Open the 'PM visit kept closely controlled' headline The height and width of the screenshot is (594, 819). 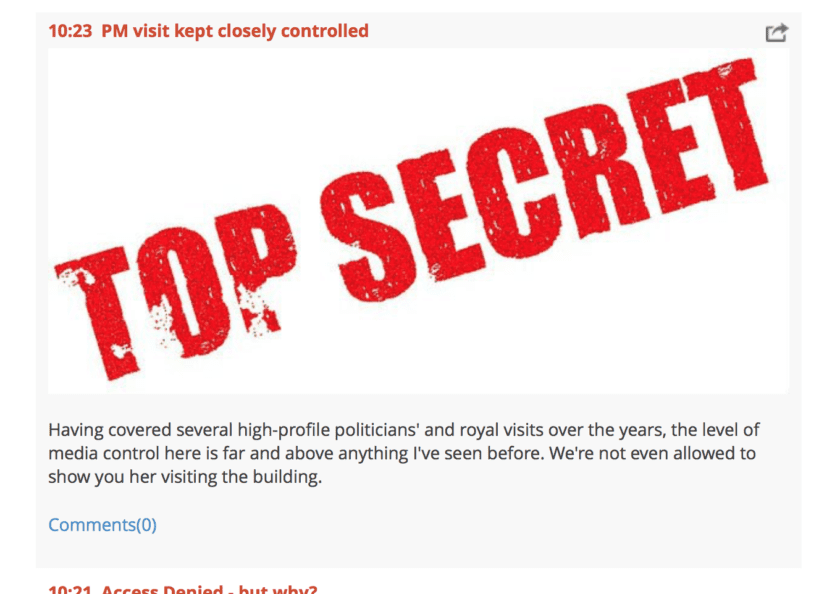pos(235,31)
